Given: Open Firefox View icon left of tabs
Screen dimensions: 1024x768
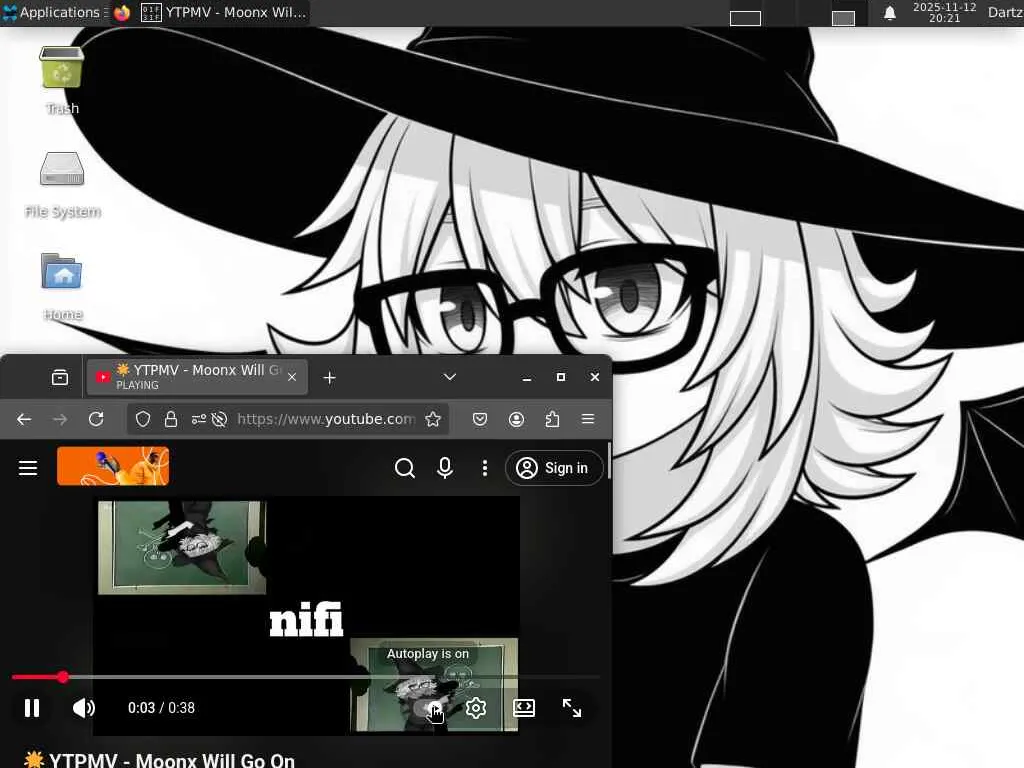Looking at the screenshot, I should tap(60, 377).
